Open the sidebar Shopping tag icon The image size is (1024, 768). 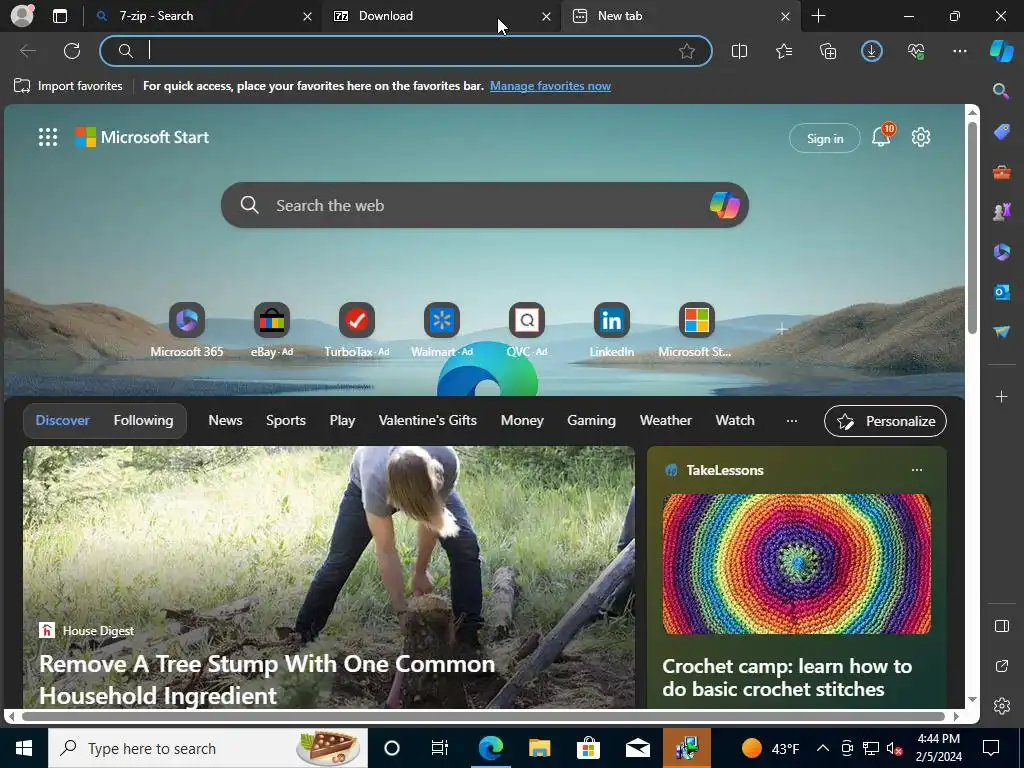(x=1001, y=132)
